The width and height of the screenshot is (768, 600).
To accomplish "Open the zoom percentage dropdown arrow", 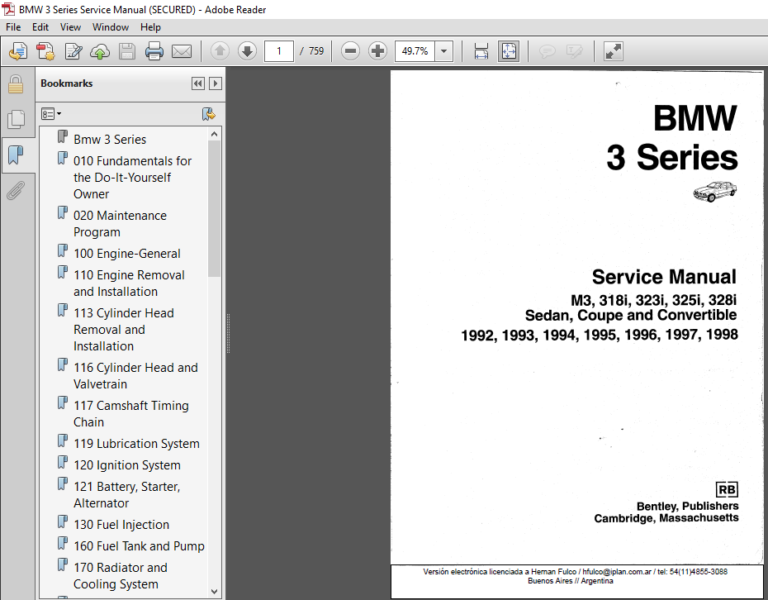I will 444,51.
